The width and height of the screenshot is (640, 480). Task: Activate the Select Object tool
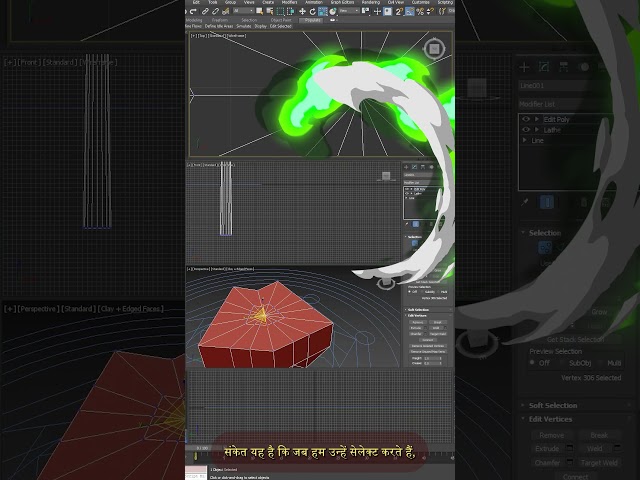point(260,11)
